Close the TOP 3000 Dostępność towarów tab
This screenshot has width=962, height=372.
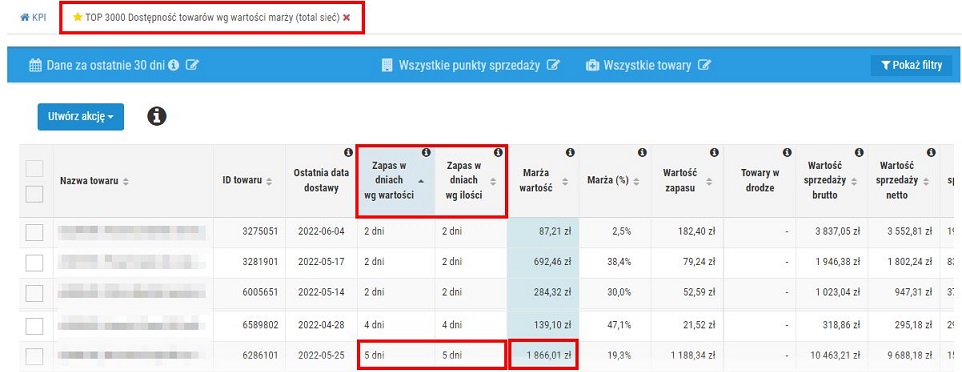point(347,18)
